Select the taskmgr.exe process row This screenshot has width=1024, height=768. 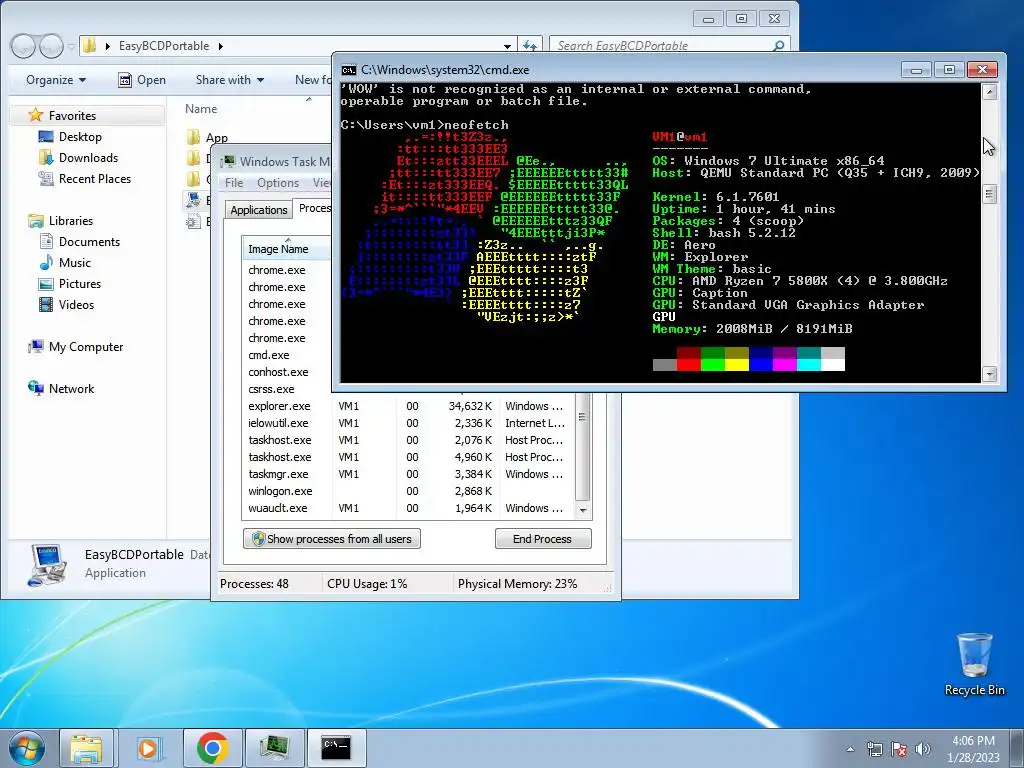tap(408, 474)
